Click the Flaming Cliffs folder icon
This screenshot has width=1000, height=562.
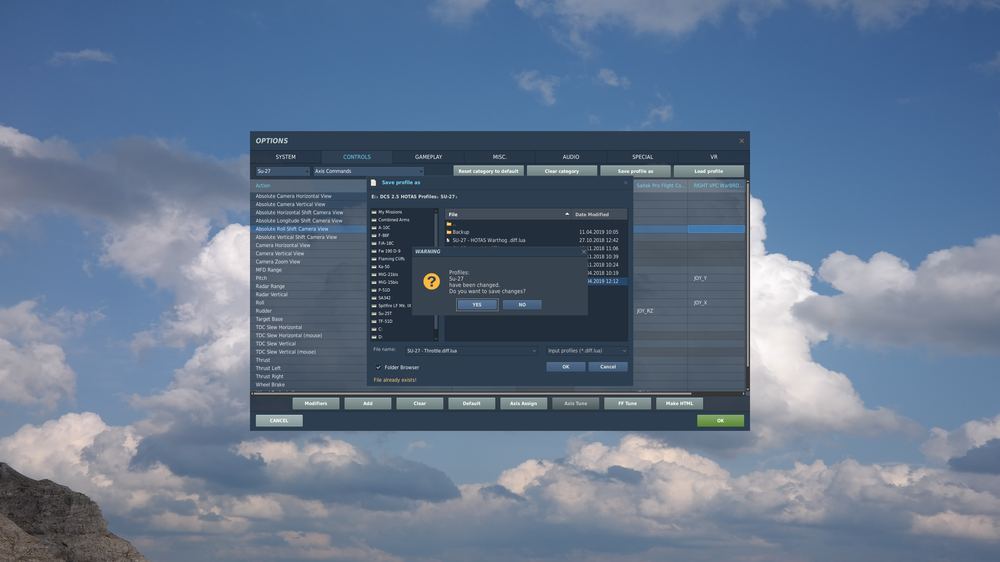pyautogui.click(x=374, y=259)
